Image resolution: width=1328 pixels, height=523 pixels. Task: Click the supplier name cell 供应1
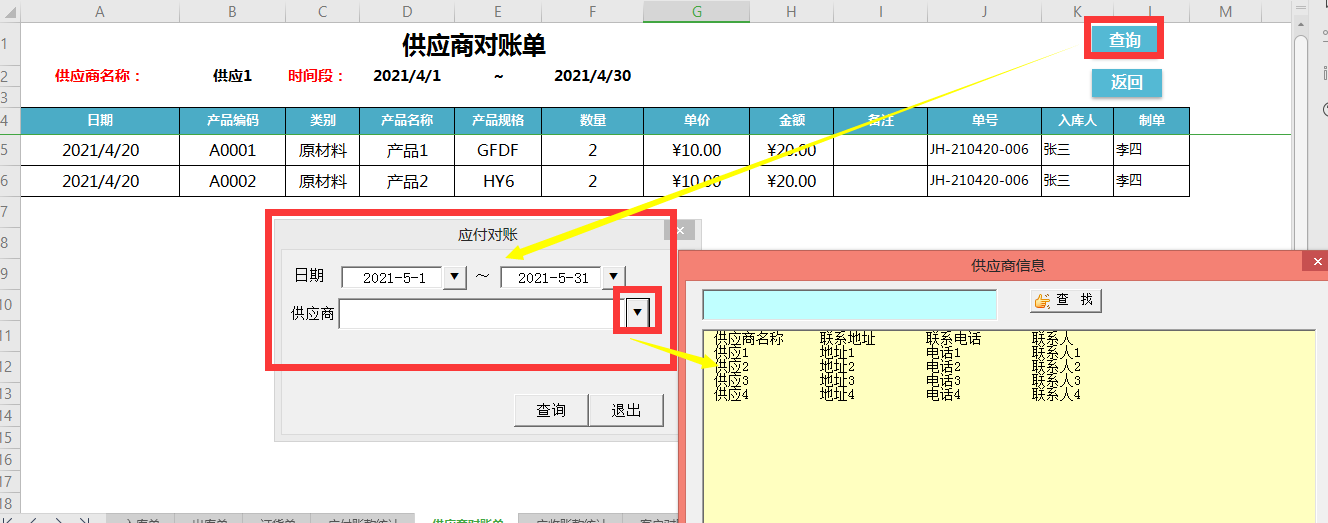(x=232, y=76)
